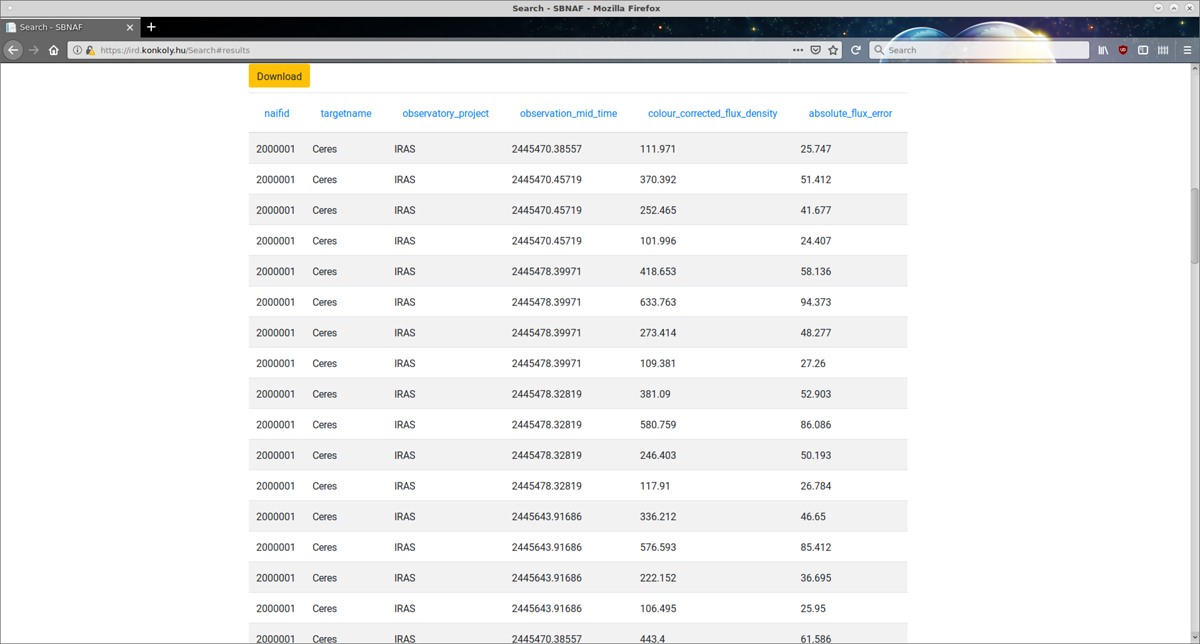Click the uBlock Origin shield icon
The image size is (1200, 644).
pos(1123,50)
